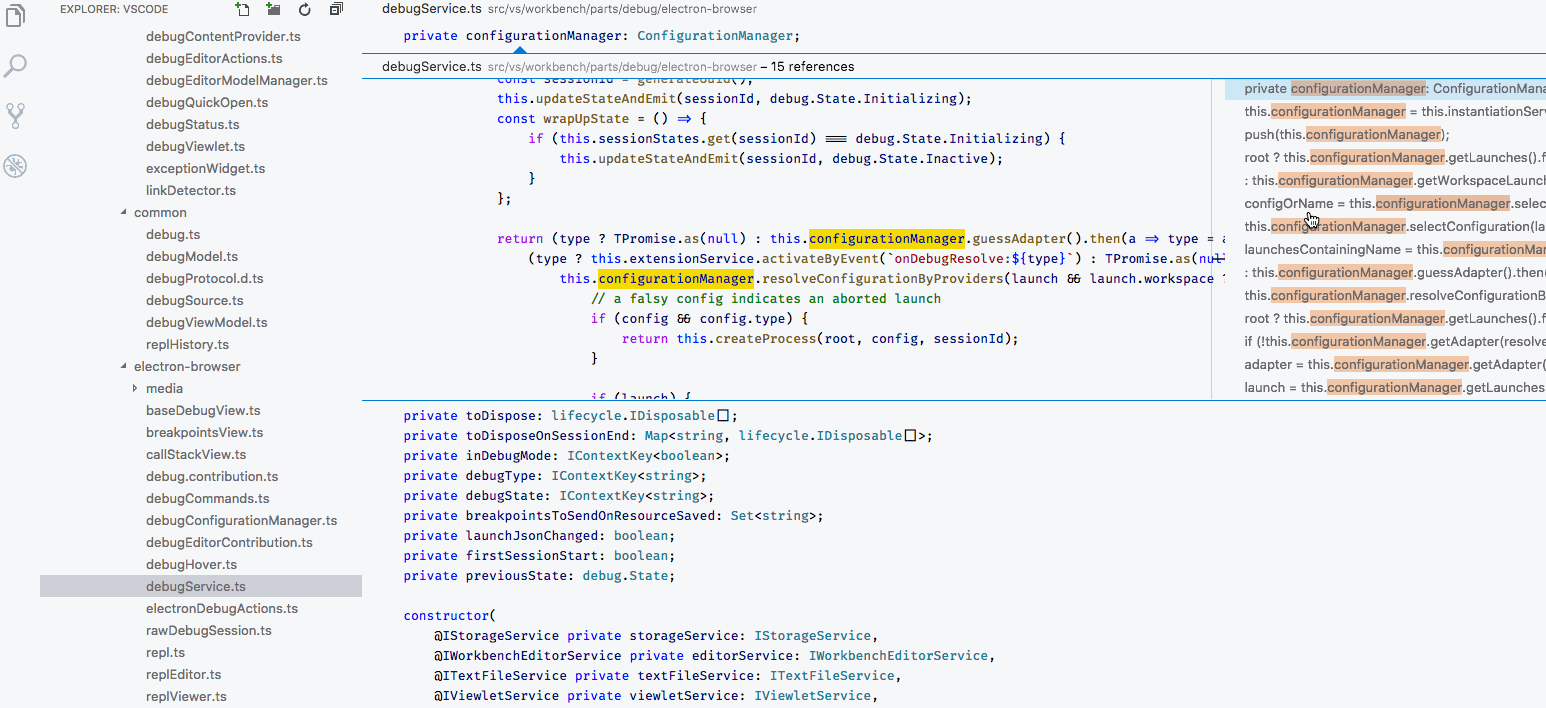Click the 15 references peek header

pos(617,66)
